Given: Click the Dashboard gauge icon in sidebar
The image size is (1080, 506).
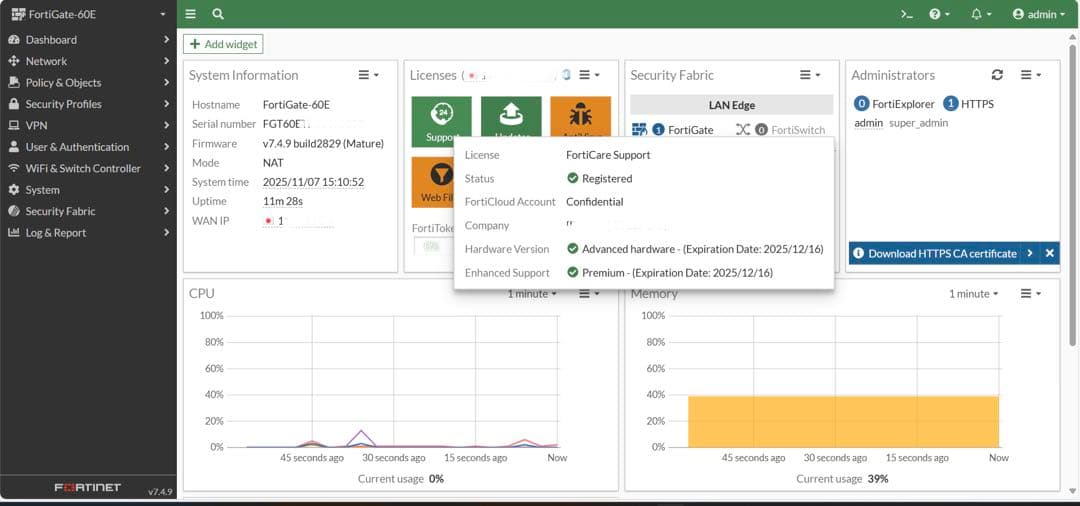Looking at the screenshot, I should 13,40.
